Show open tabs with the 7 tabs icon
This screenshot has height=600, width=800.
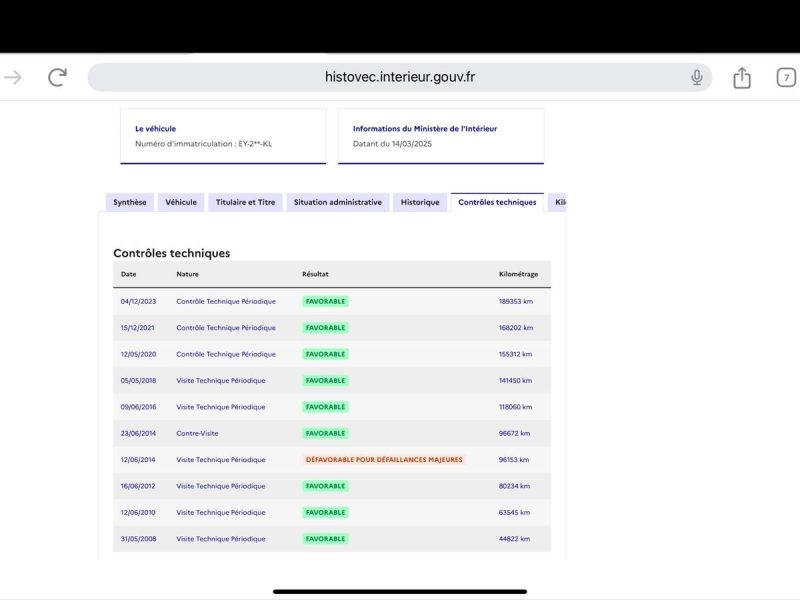[786, 77]
